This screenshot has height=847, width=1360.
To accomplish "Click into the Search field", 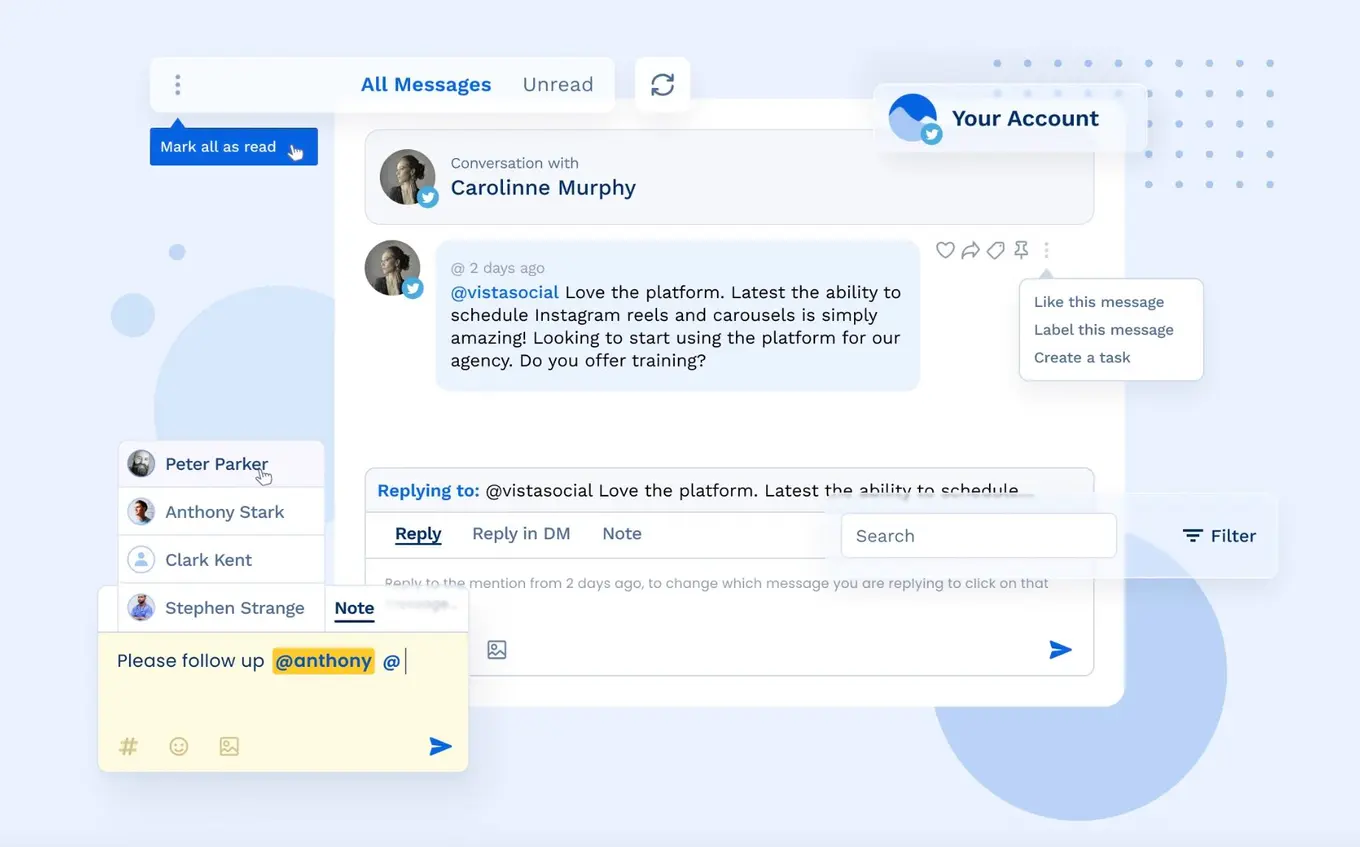I will pos(978,536).
